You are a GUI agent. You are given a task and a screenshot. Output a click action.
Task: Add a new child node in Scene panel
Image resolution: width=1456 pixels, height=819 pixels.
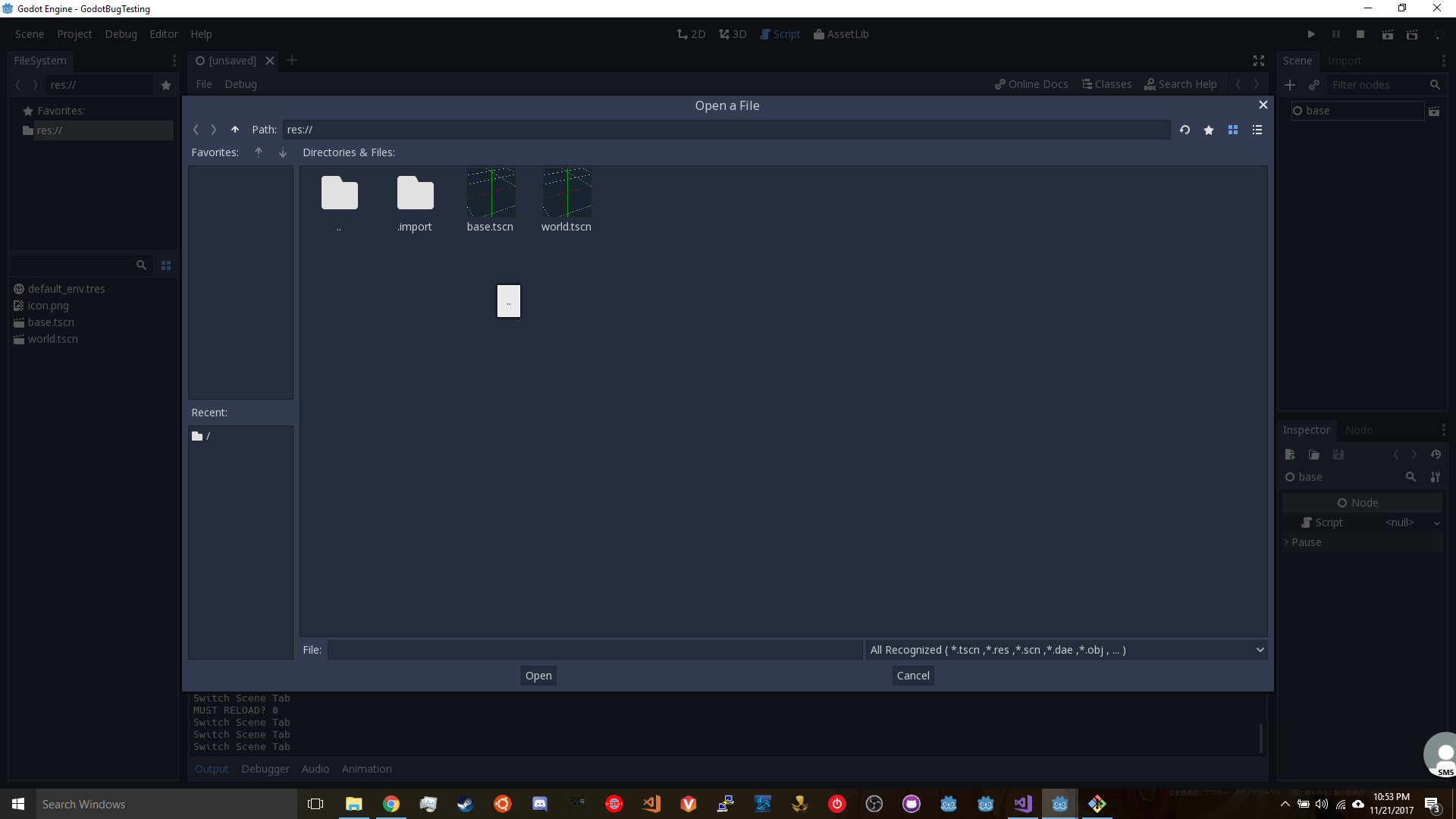tap(1291, 85)
